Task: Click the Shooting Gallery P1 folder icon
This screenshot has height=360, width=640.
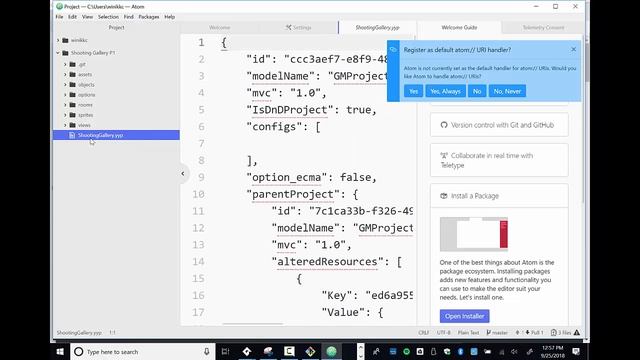Action: click(x=65, y=53)
